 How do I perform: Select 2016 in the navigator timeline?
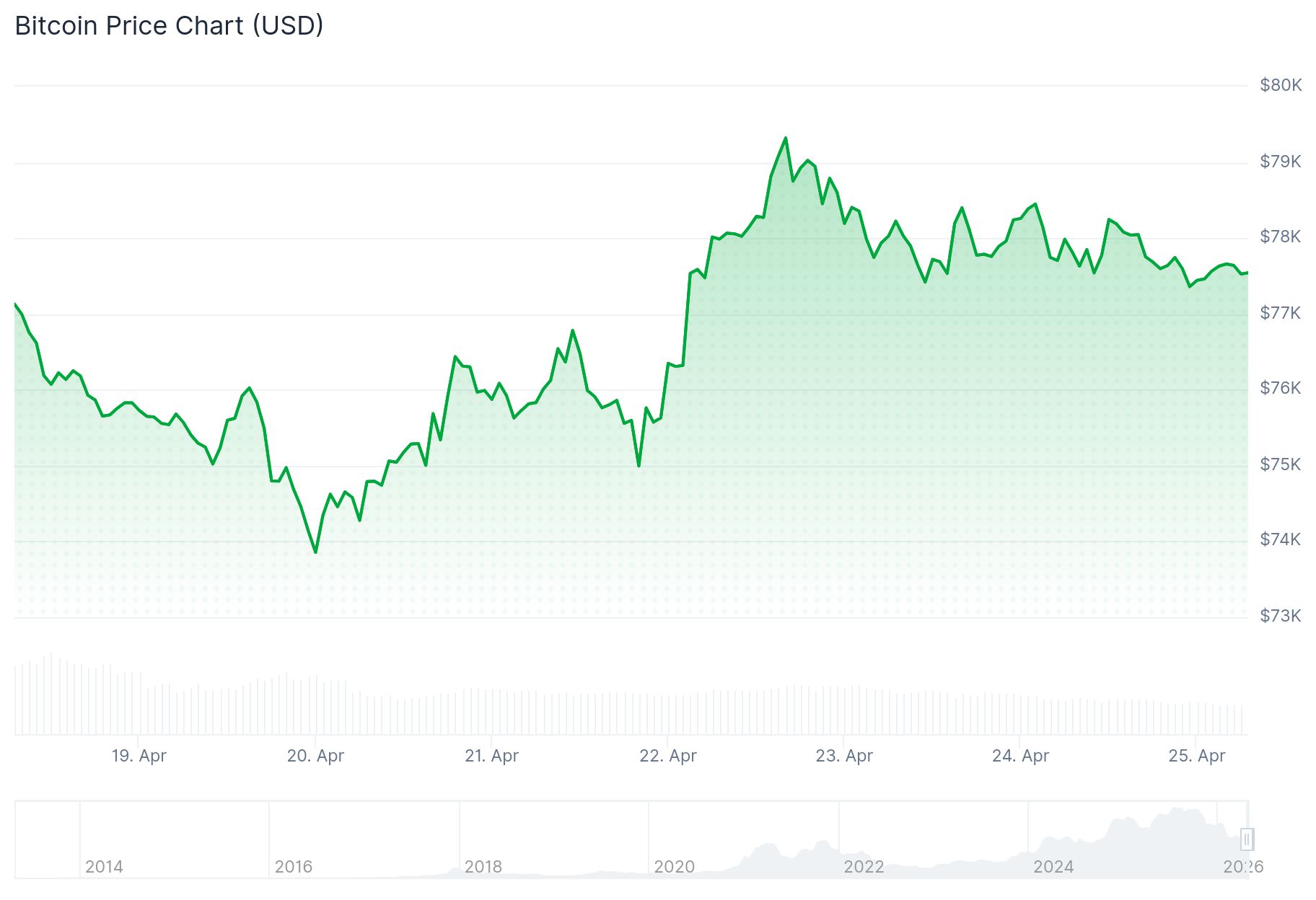click(294, 867)
